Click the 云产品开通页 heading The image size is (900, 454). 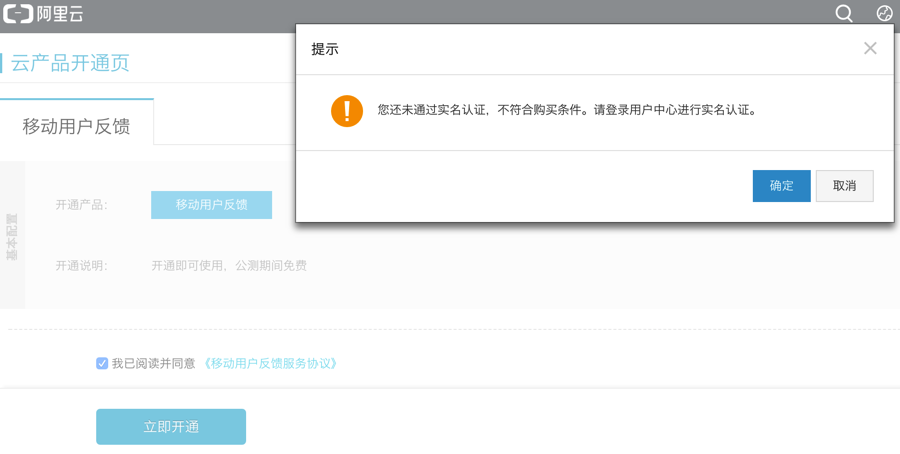[70, 63]
